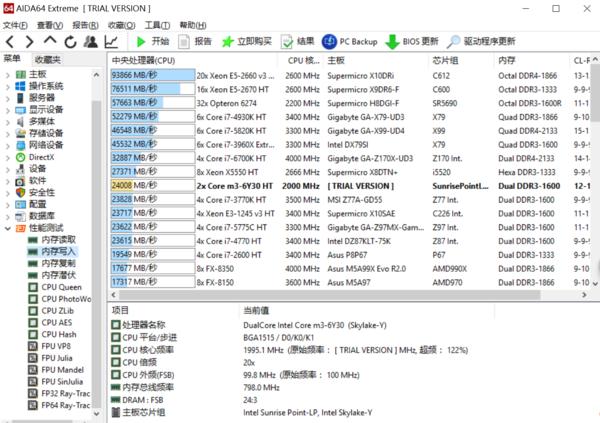Select the 8x FX-8350 result row
This screenshot has width=600, height=423.
(350, 269)
